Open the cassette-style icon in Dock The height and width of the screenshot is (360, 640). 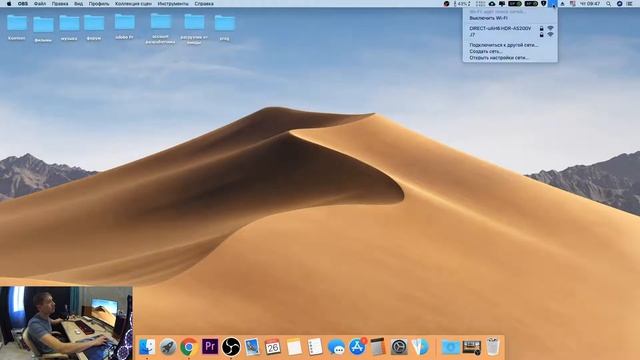point(471,347)
